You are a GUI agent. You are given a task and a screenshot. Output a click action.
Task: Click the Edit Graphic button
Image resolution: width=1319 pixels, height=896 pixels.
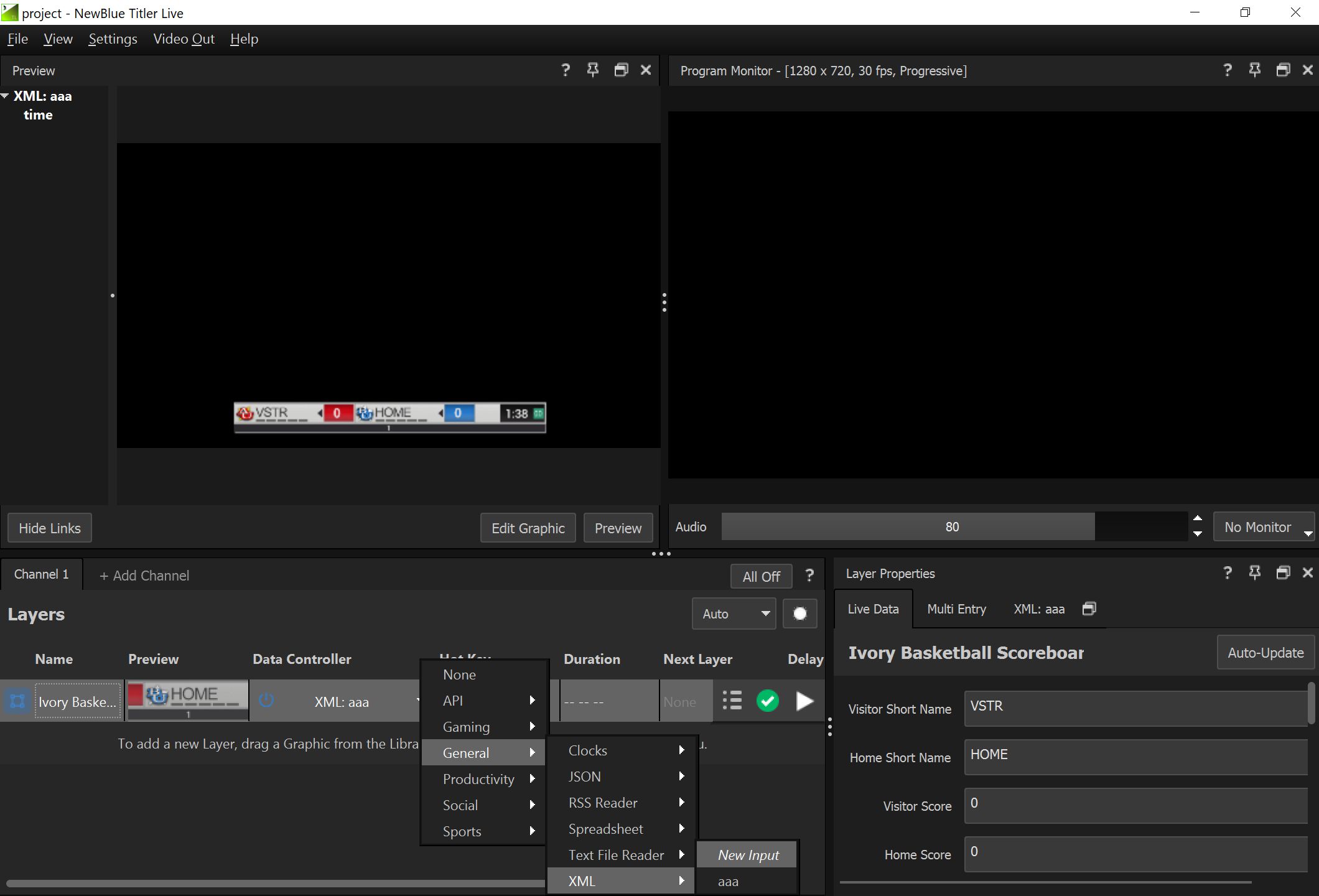[x=527, y=528]
